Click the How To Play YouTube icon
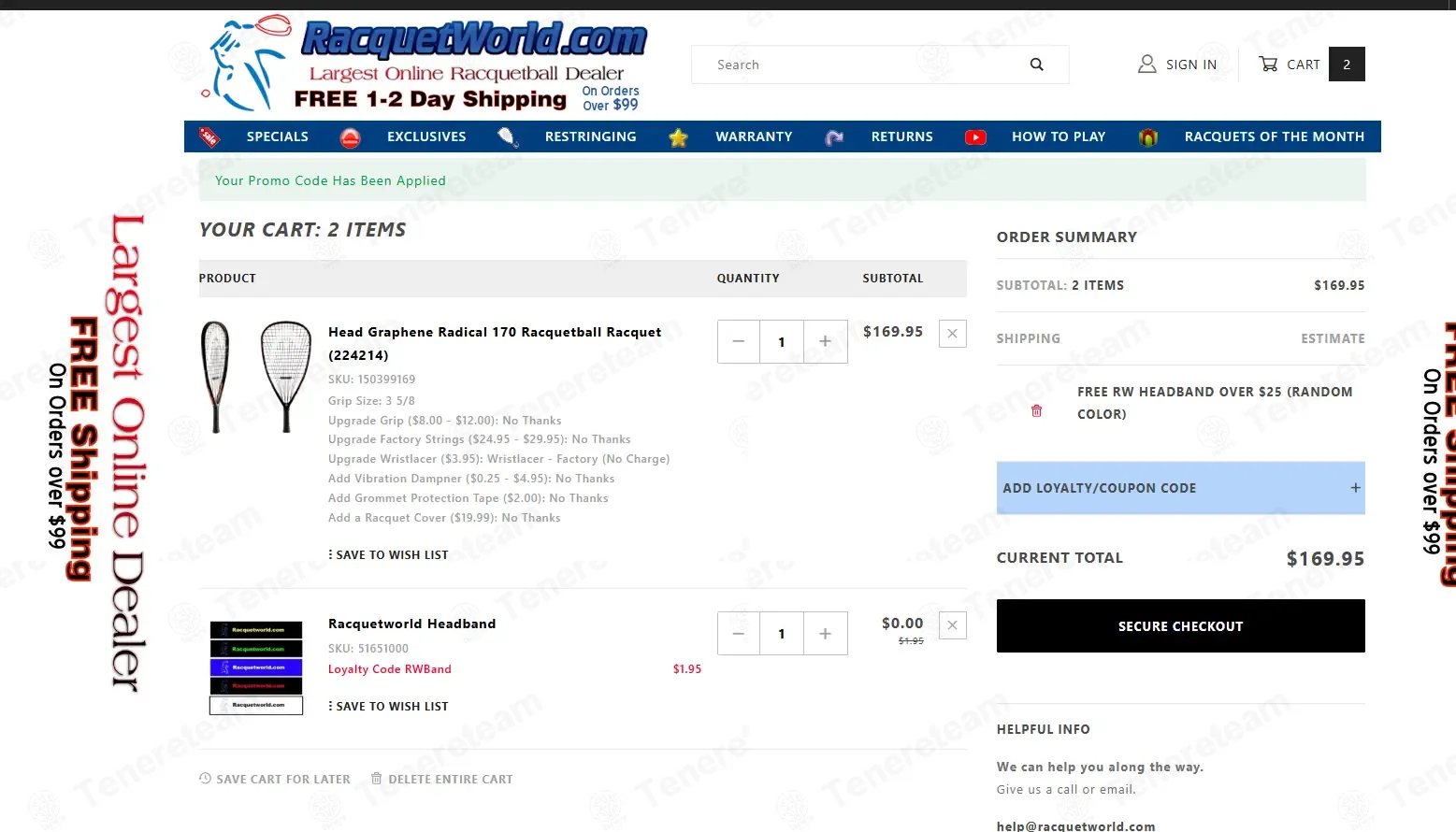Viewport: 1456px width, 832px height. pos(975,137)
